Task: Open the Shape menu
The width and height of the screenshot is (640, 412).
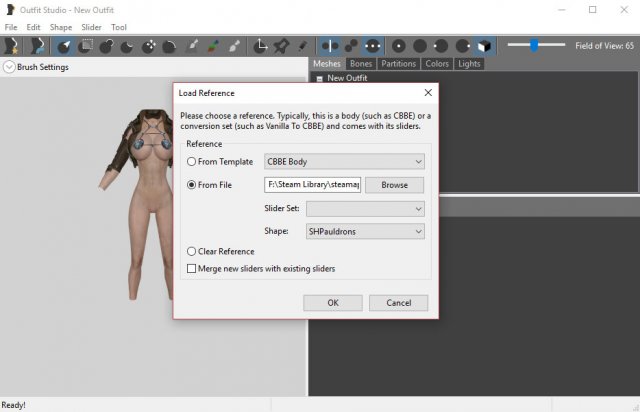Action: coord(61,27)
